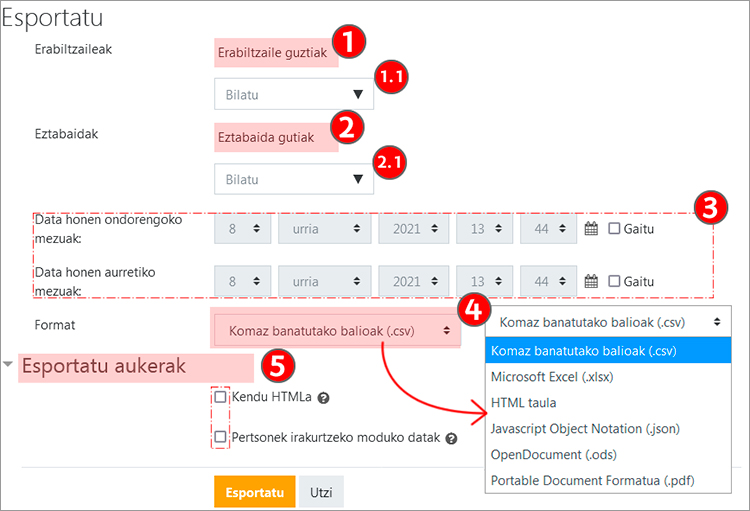
Task: Open calendar icon for 'ondorengoko mezuak' date
Action: [x=590, y=229]
